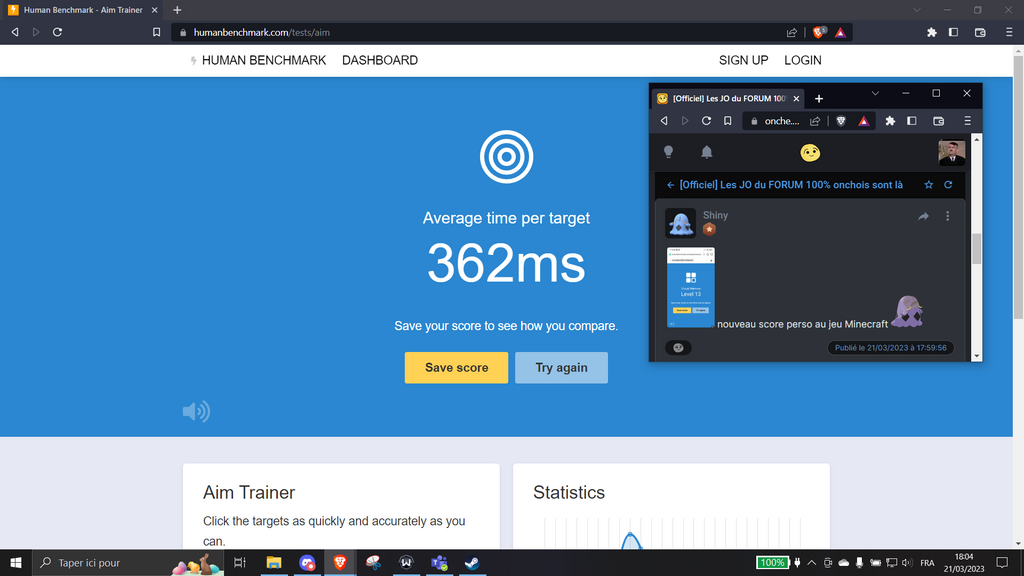This screenshot has height=576, width=1024.
Task: Favorite the forum topic with the star icon
Action: coord(929,185)
